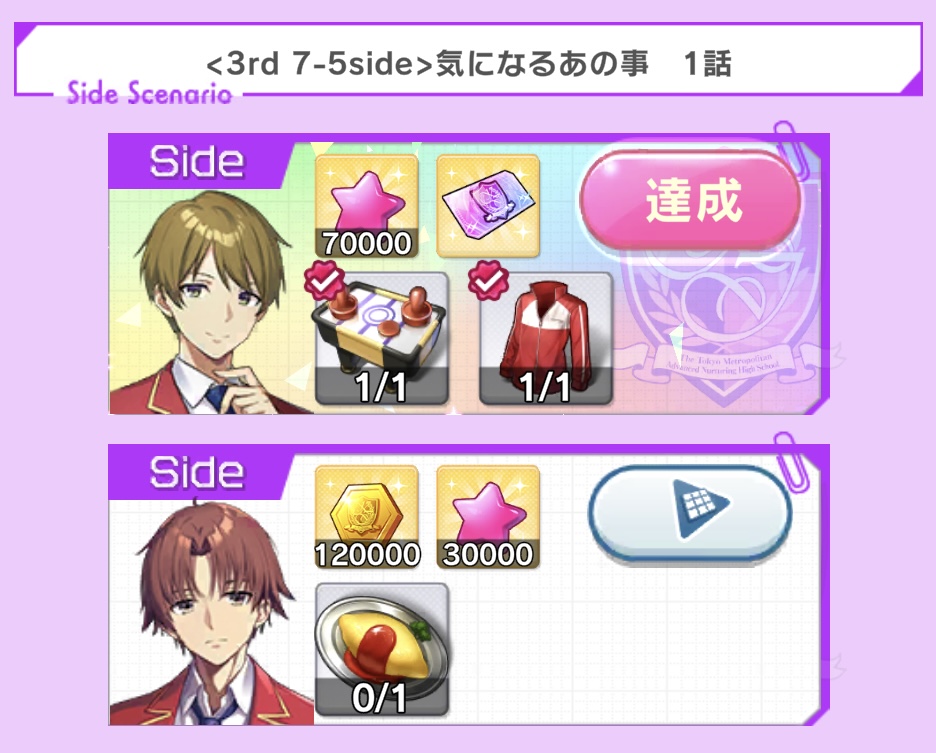The image size is (936, 753).
Task: Click checkmark badge on red jacket item
Action: coord(488,279)
